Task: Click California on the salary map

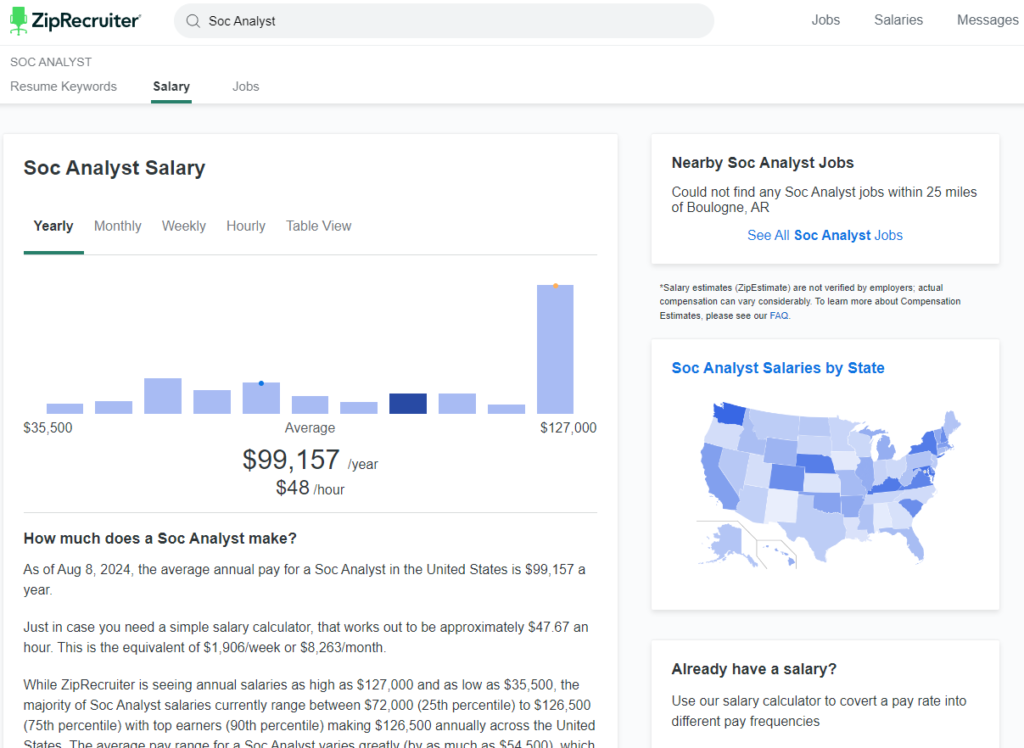Action: 717,476
